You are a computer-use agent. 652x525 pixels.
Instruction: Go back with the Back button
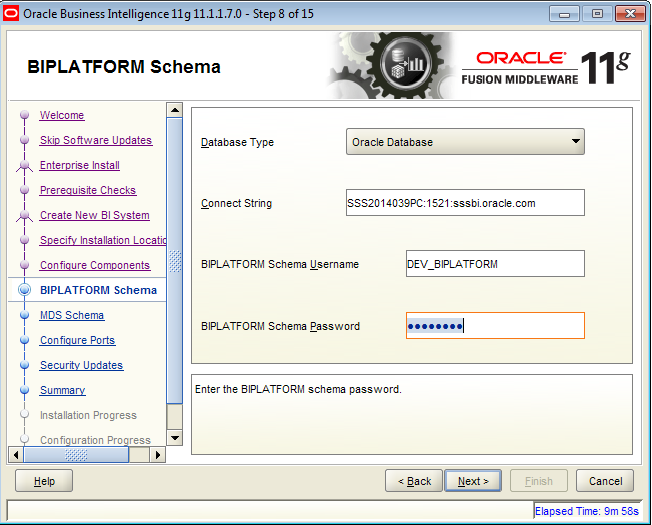[414, 481]
